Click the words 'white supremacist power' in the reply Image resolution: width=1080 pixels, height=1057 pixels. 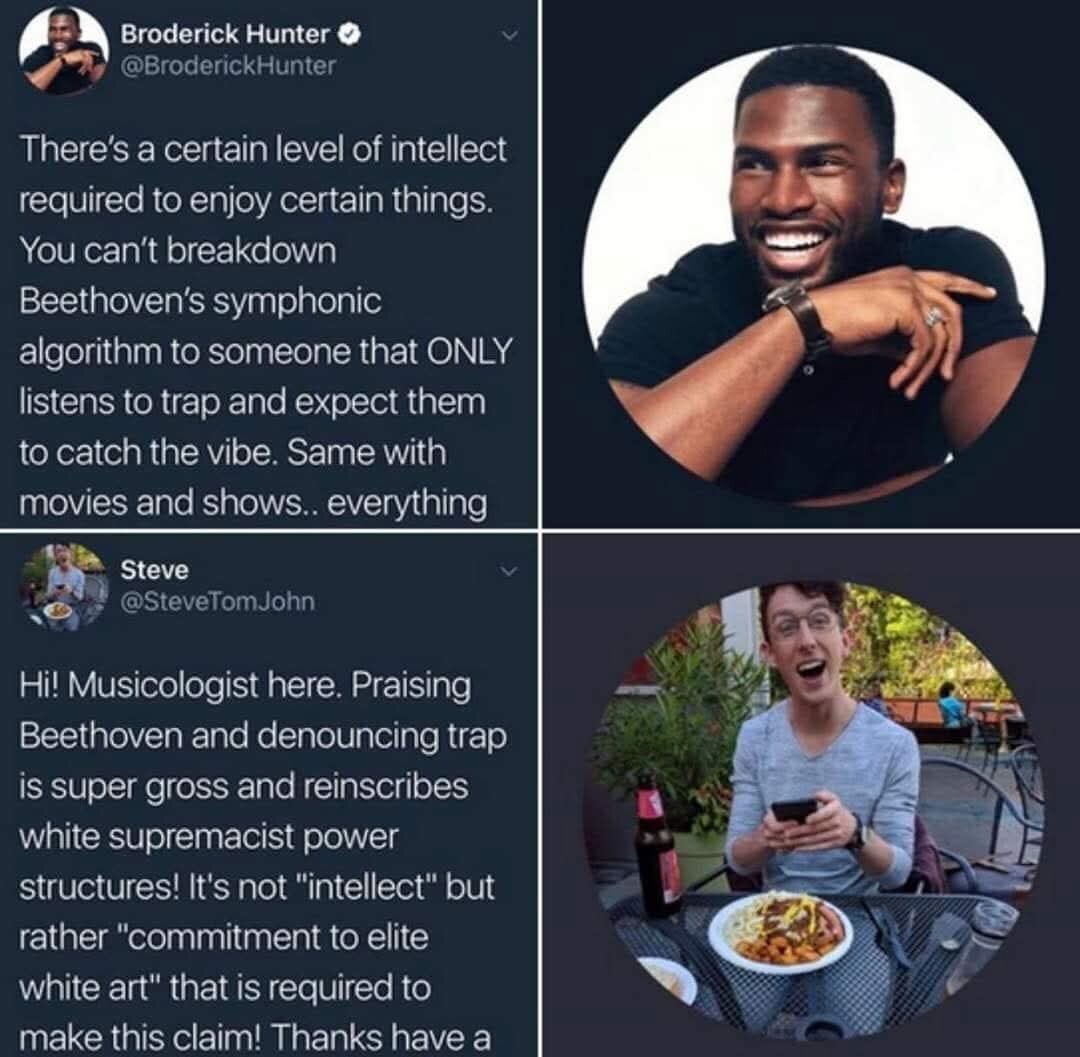[x=209, y=837]
